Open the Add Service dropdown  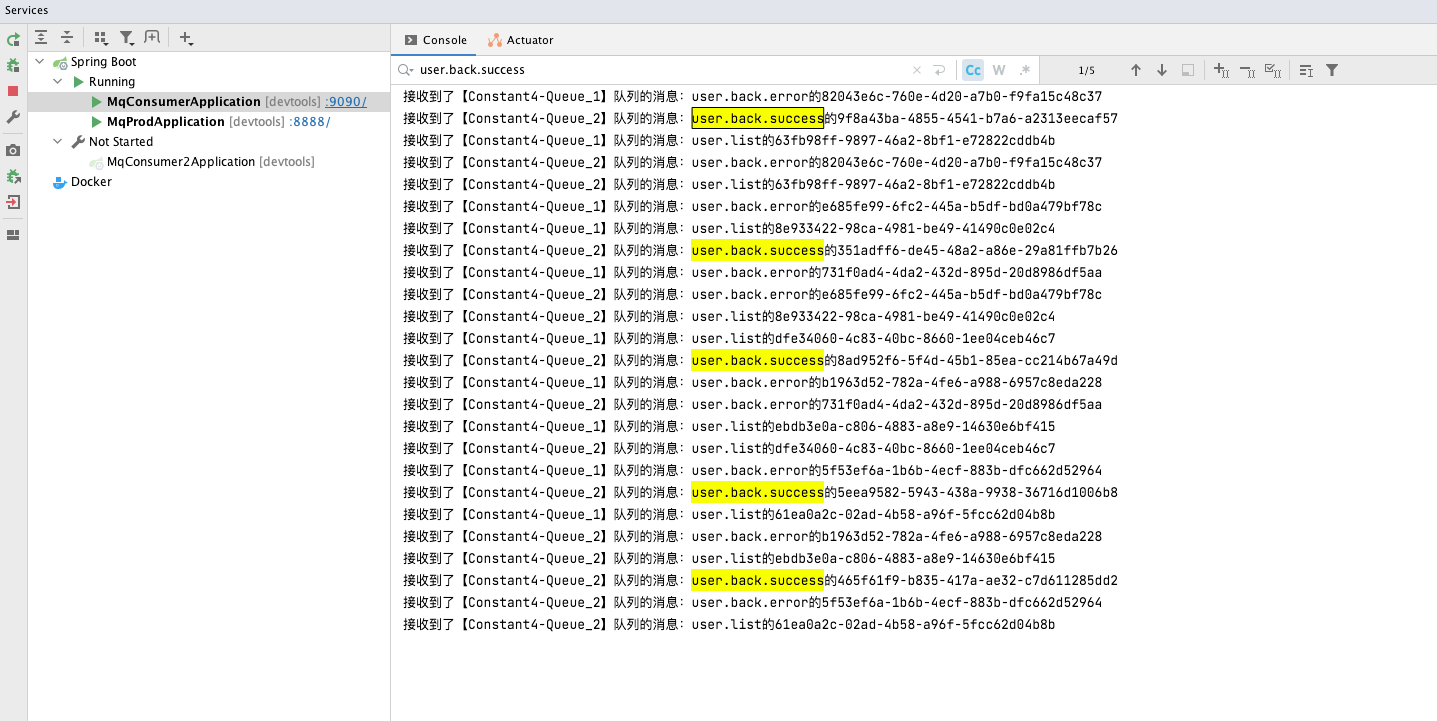pyautogui.click(x=186, y=38)
